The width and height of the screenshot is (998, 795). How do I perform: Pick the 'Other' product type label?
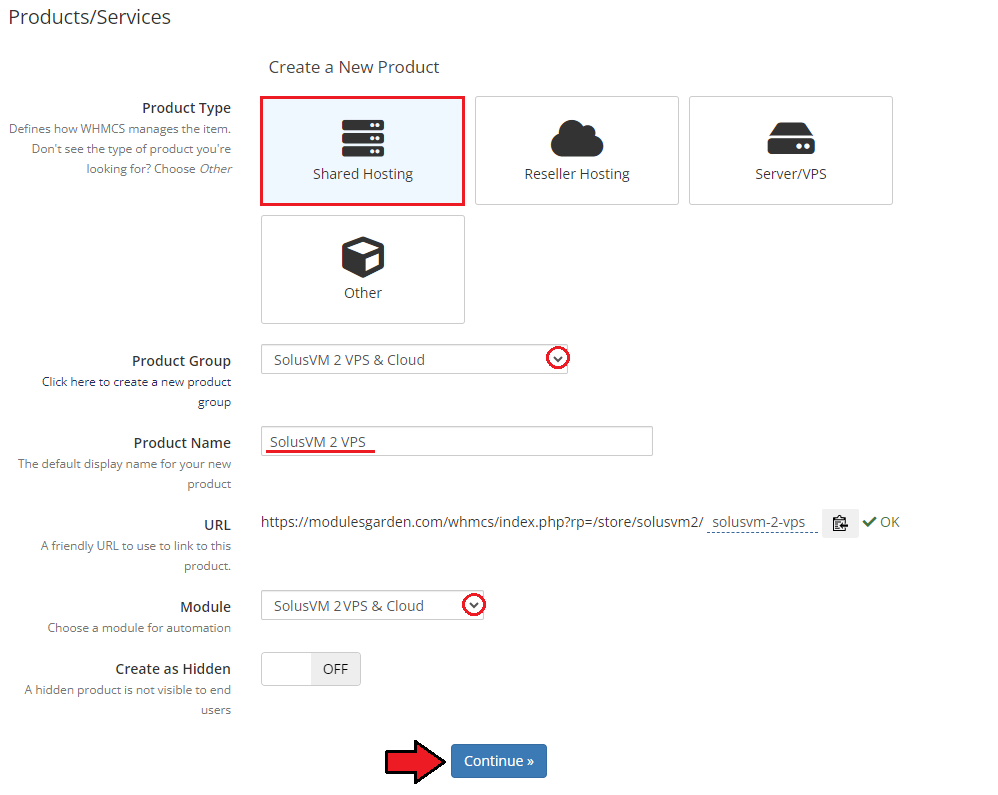(363, 293)
